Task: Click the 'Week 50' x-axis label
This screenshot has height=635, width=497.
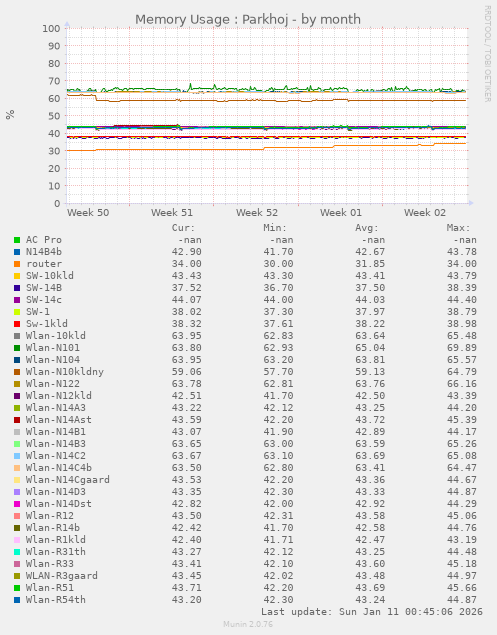Action: (x=88, y=213)
